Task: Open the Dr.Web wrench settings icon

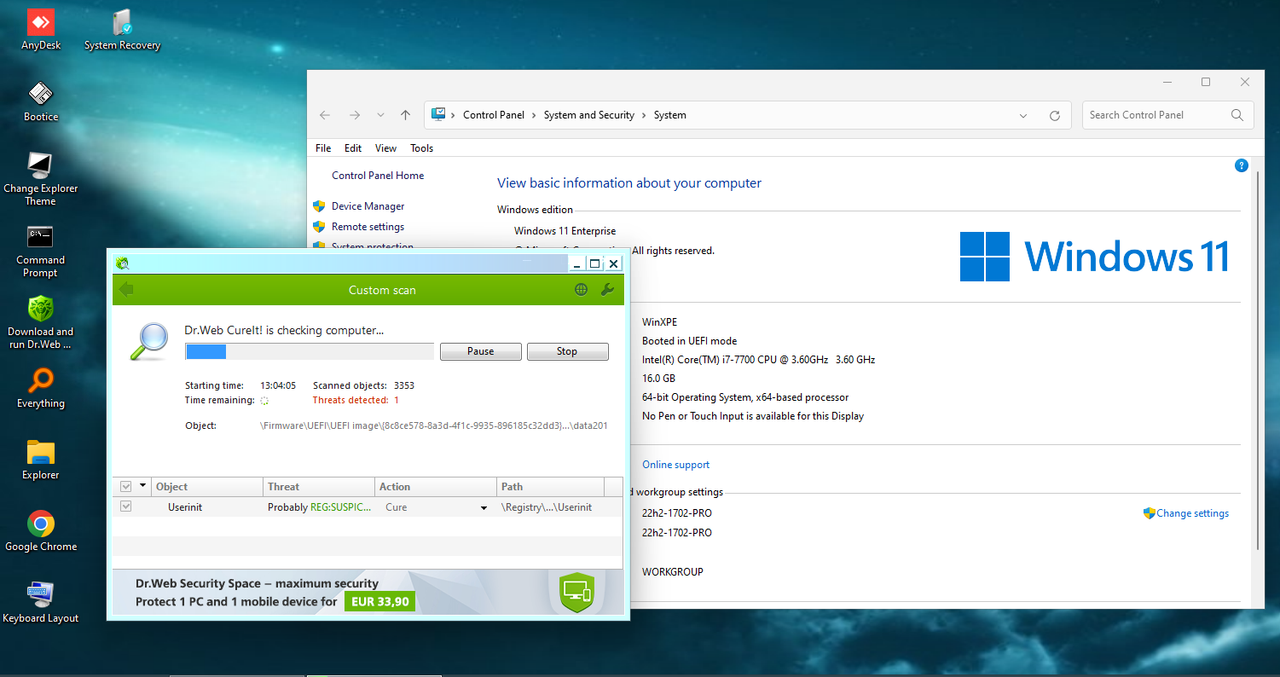Action: pos(607,290)
